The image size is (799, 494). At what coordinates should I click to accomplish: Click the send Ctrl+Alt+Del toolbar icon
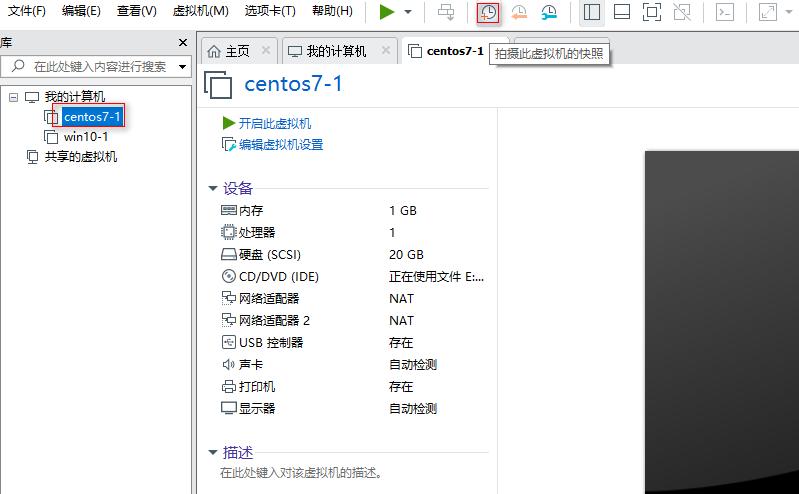point(446,12)
